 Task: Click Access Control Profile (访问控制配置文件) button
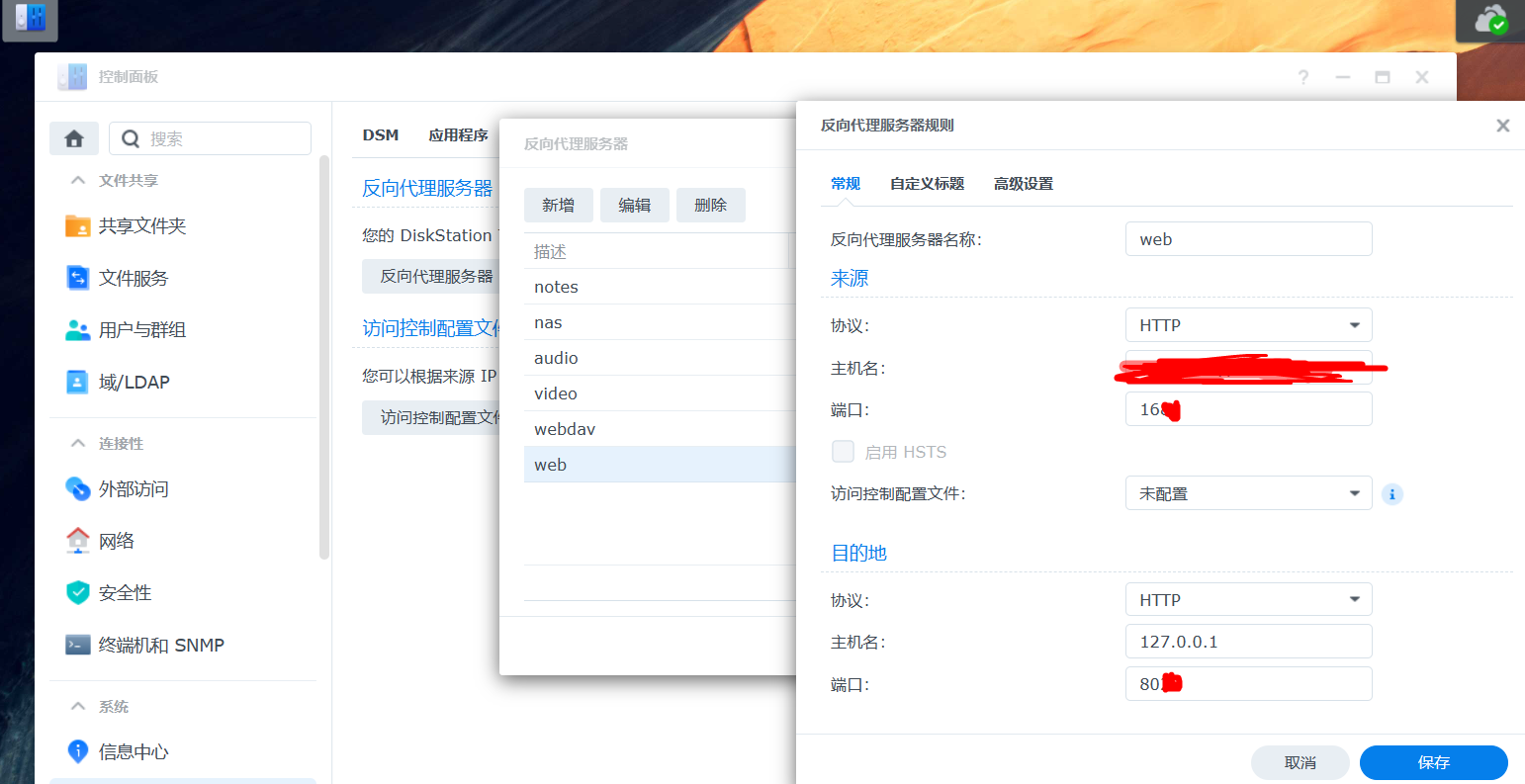(x=431, y=417)
